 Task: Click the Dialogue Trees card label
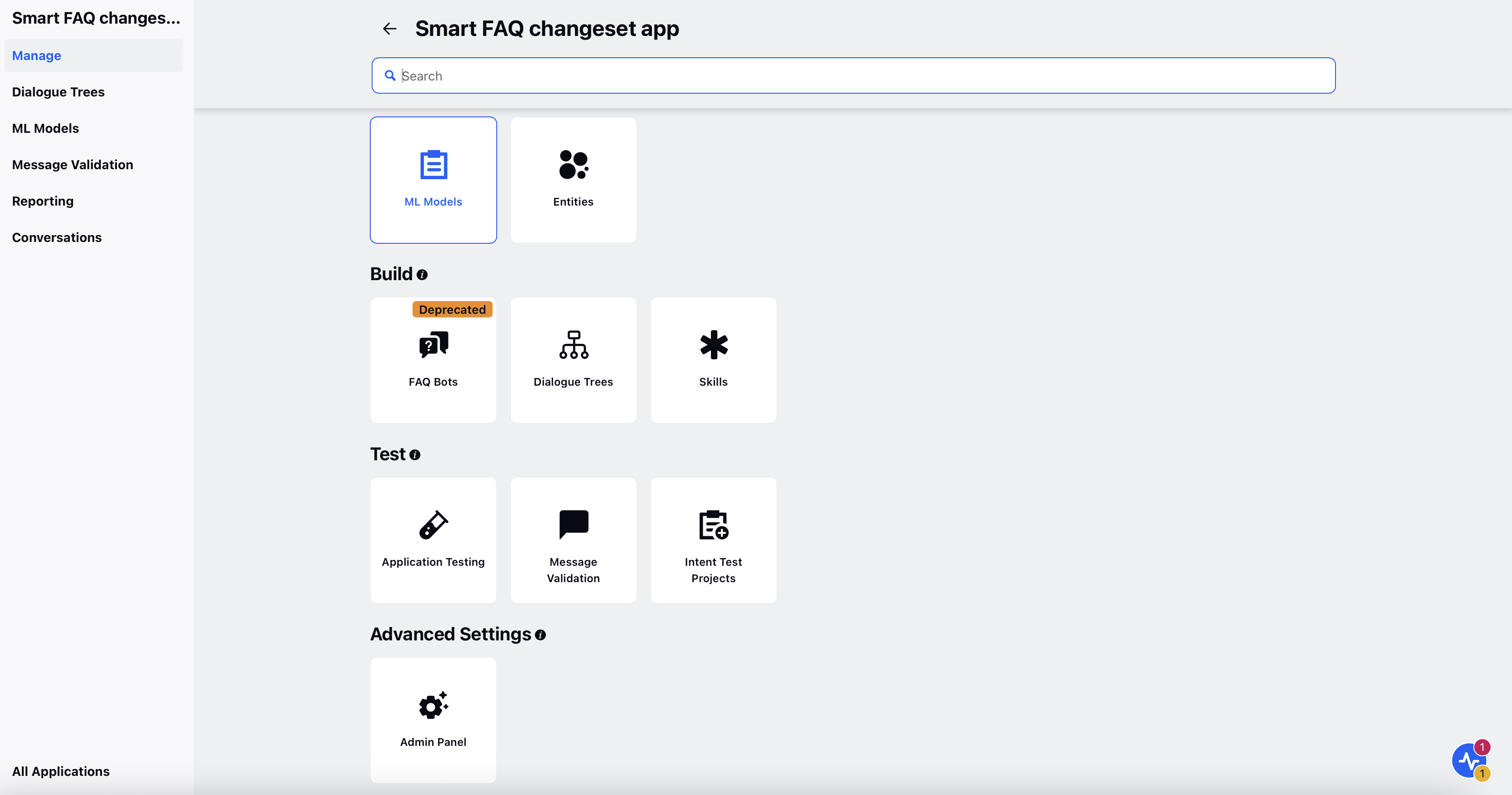click(574, 382)
